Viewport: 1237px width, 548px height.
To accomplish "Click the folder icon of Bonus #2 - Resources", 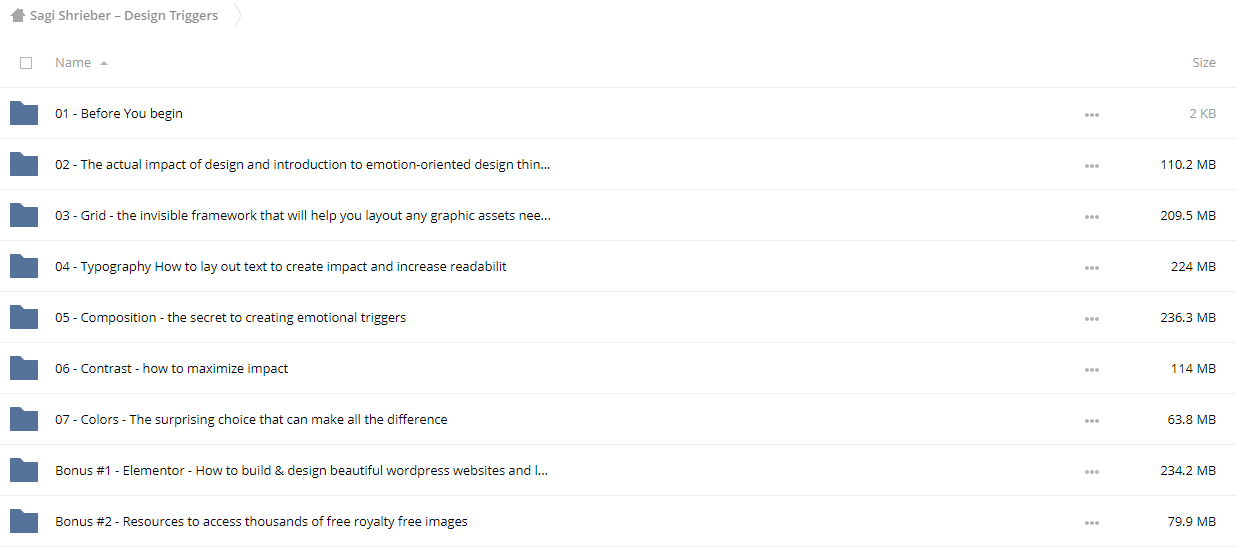I will tap(24, 521).
